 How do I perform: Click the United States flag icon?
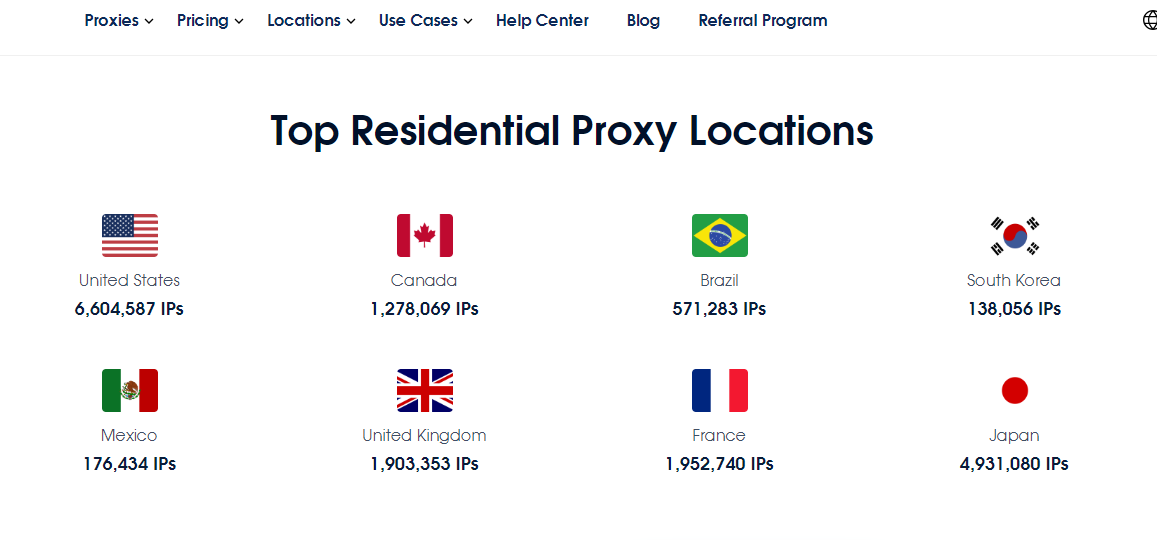pyautogui.click(x=129, y=235)
